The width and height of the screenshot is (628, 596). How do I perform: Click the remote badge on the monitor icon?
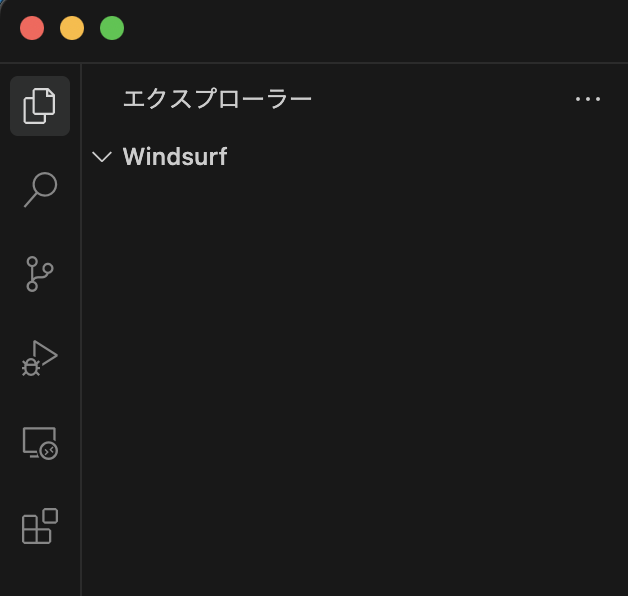tap(49, 451)
